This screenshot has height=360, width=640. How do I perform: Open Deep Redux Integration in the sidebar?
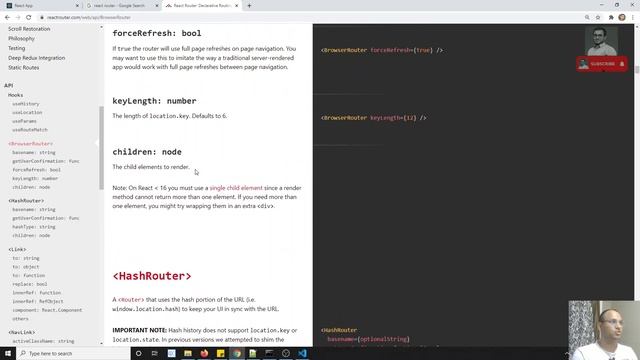pyautogui.click(x=36, y=58)
